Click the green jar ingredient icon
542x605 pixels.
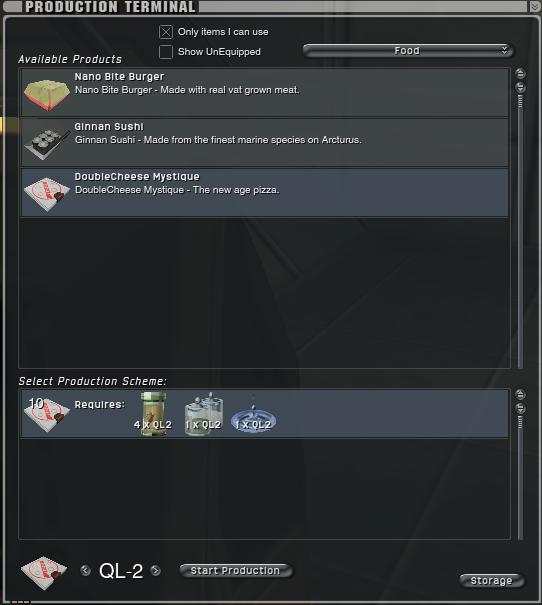pos(153,414)
